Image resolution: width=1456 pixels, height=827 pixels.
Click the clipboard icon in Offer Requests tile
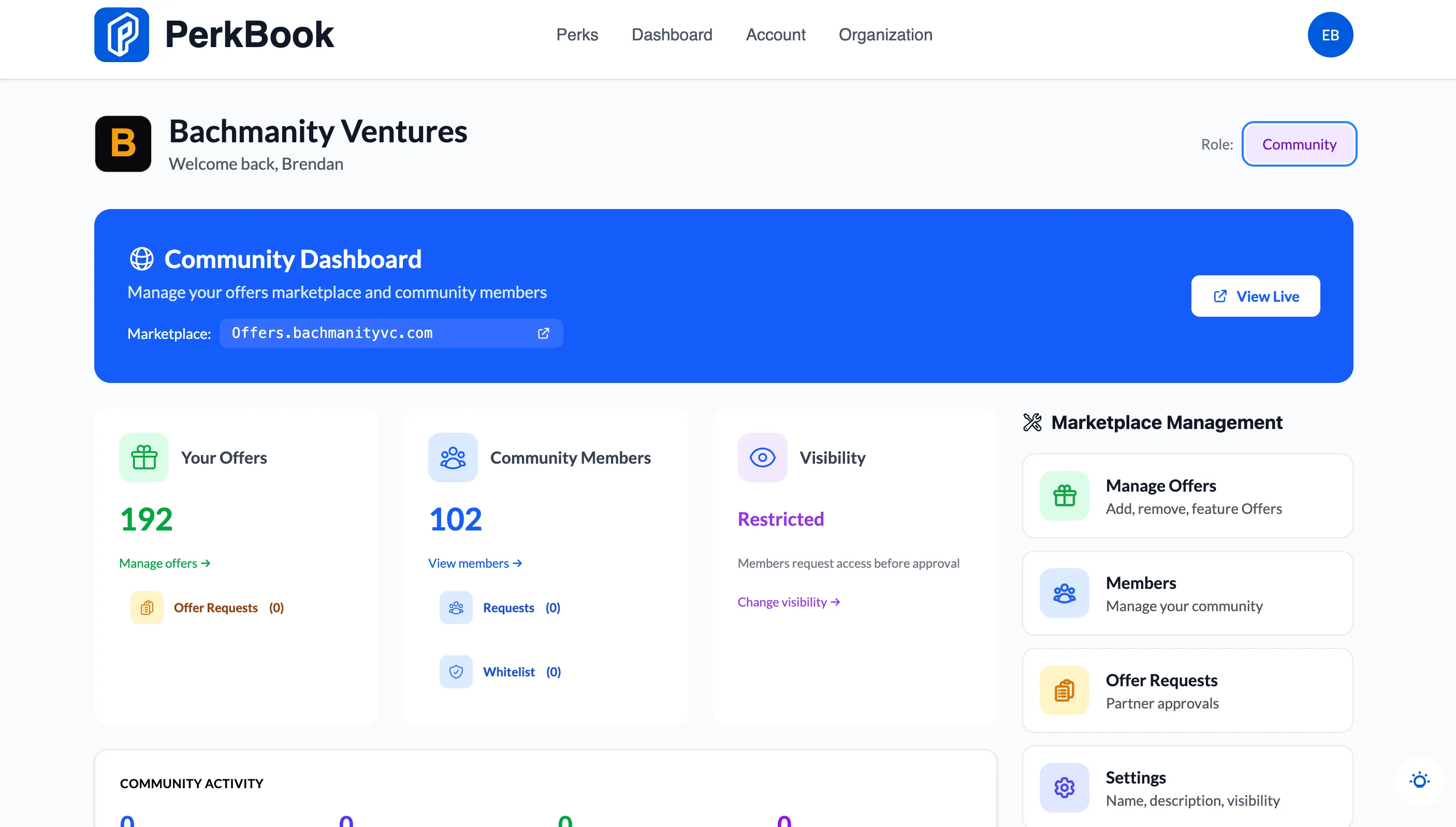[x=1065, y=691]
